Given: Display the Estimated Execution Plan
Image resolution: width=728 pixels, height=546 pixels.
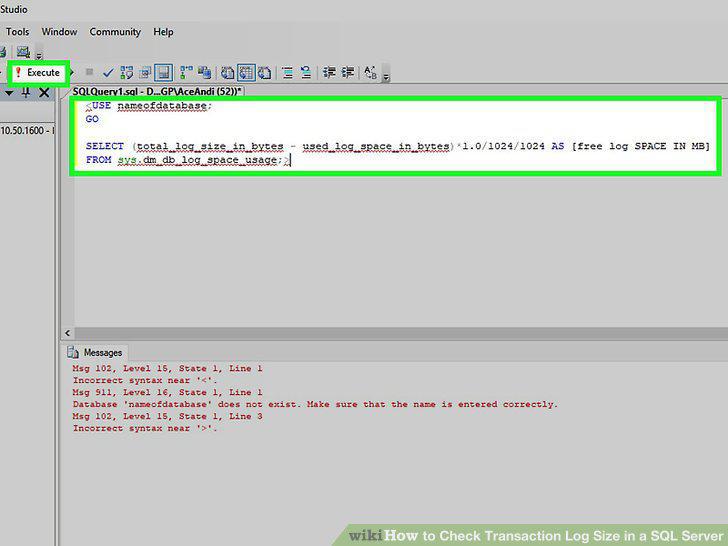Looking at the screenshot, I should pyautogui.click(x=127, y=73).
